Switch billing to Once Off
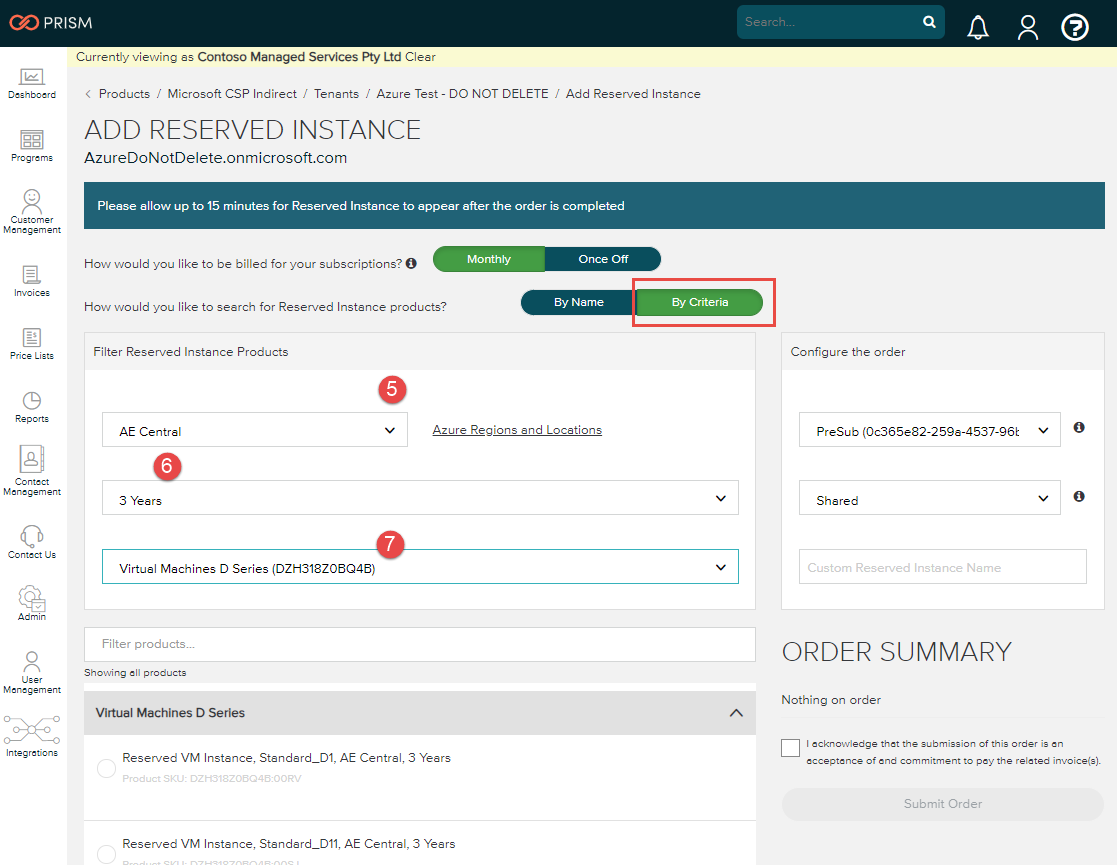This screenshot has width=1117, height=865. coord(603,259)
